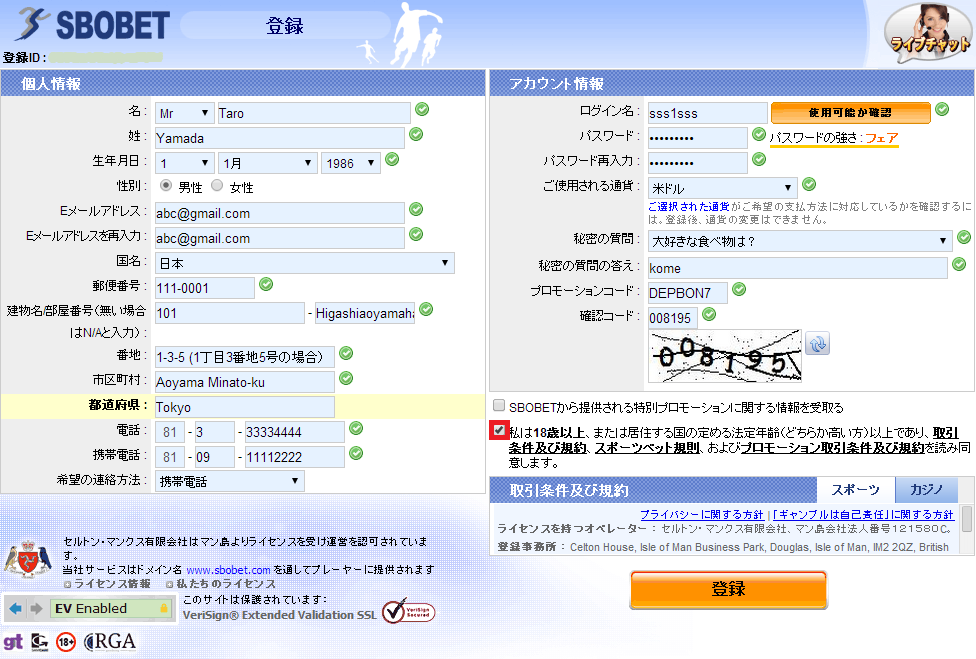Screen dimensions: 976x659
Task: Click green check beside currency dropdown
Action: (x=809, y=184)
